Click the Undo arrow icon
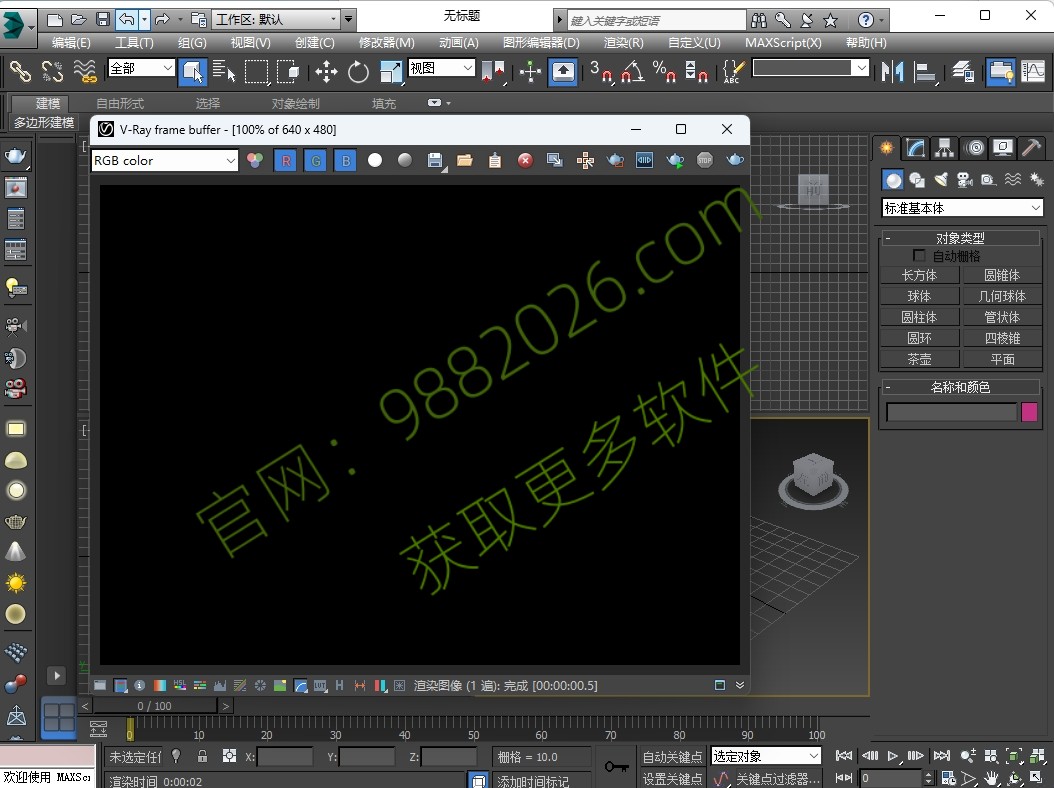1054x788 pixels. tap(127, 19)
